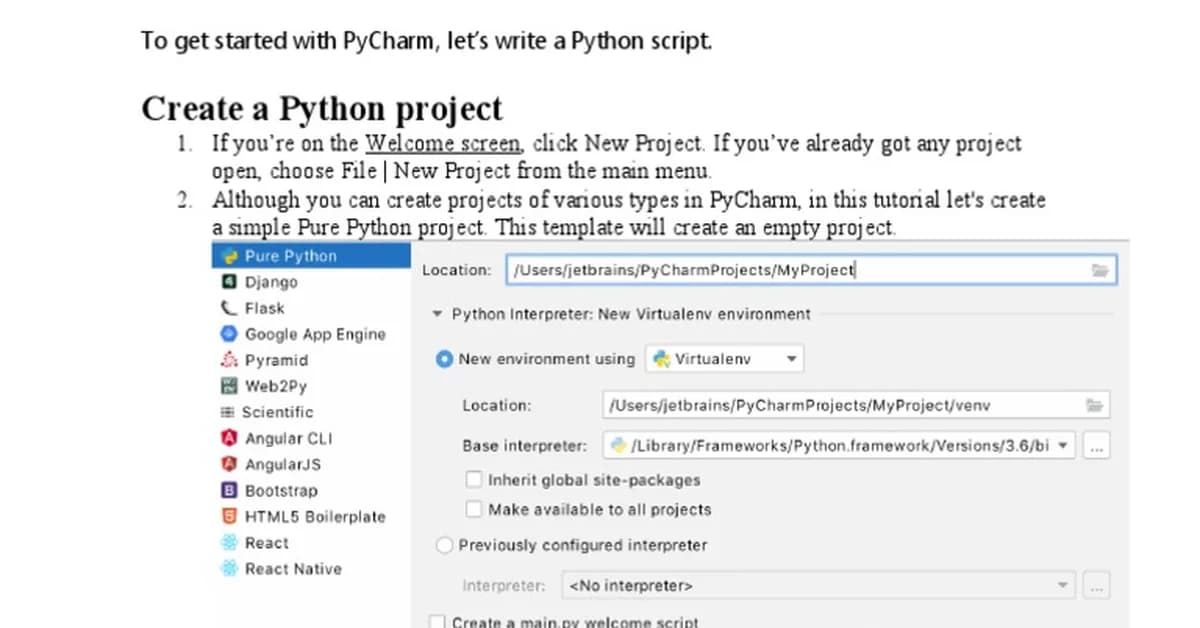Viewport: 1200px width, 628px height.
Task: Click the browse button beside Base interpreter
Action: point(1096,446)
